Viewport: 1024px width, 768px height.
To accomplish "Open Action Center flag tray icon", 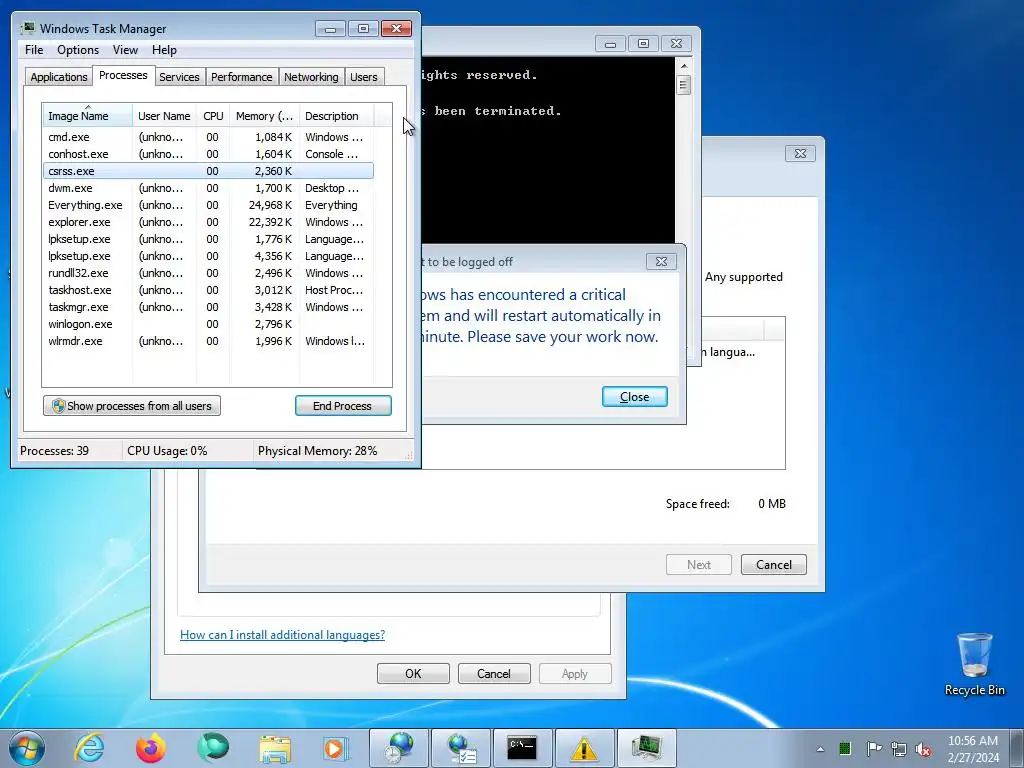I will pos(873,748).
